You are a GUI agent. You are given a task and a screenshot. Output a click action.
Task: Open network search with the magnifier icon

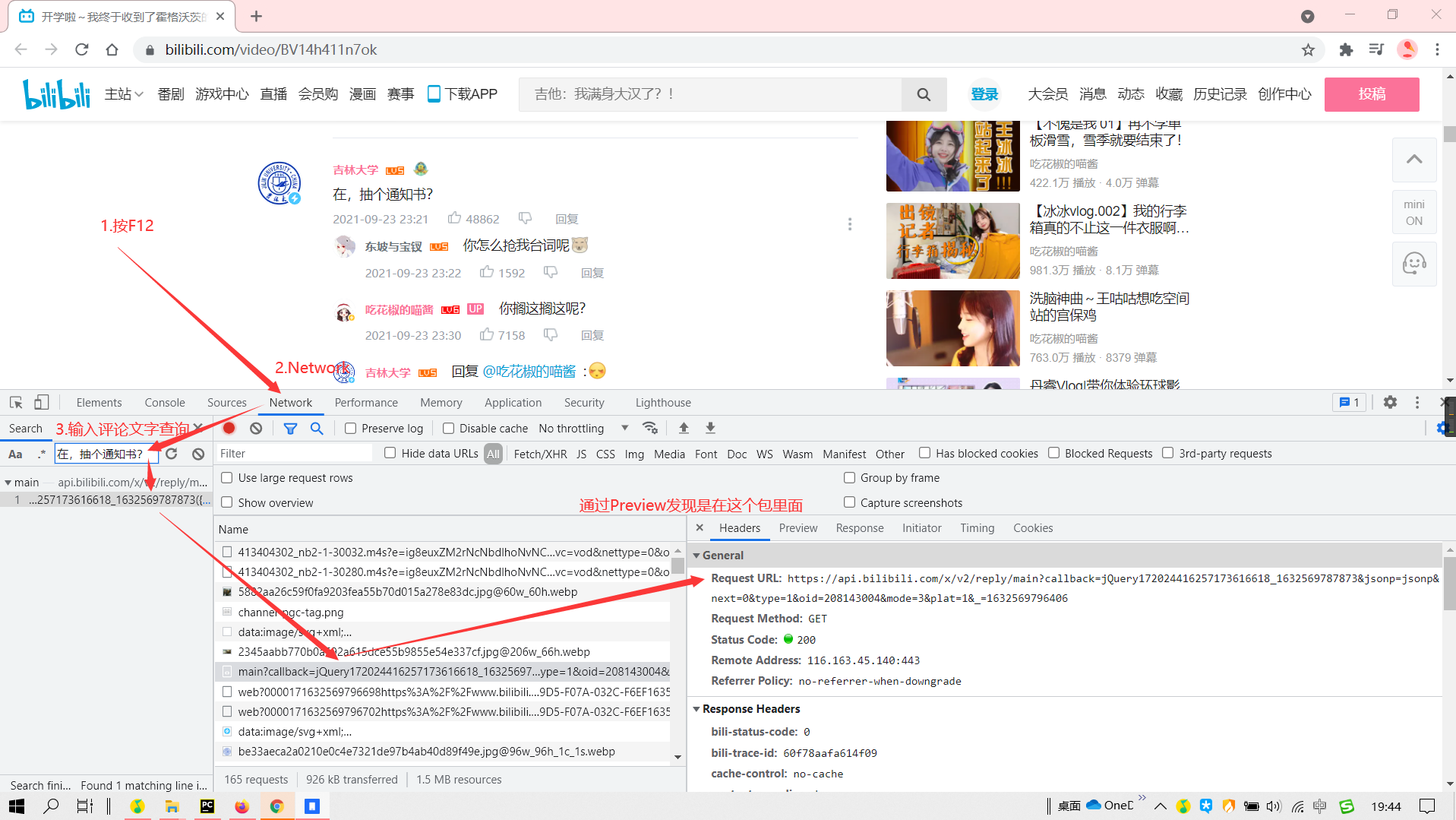click(x=317, y=429)
